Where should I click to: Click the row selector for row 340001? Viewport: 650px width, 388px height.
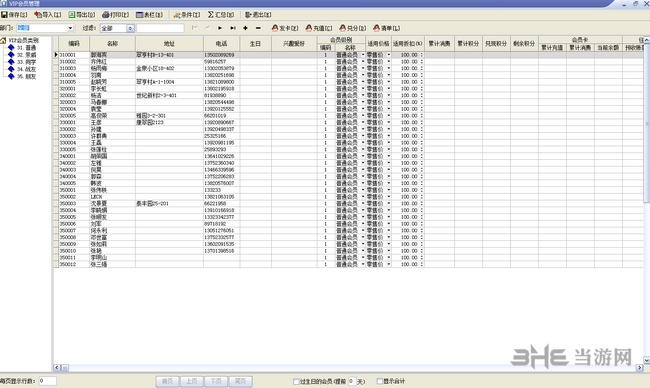click(56, 156)
